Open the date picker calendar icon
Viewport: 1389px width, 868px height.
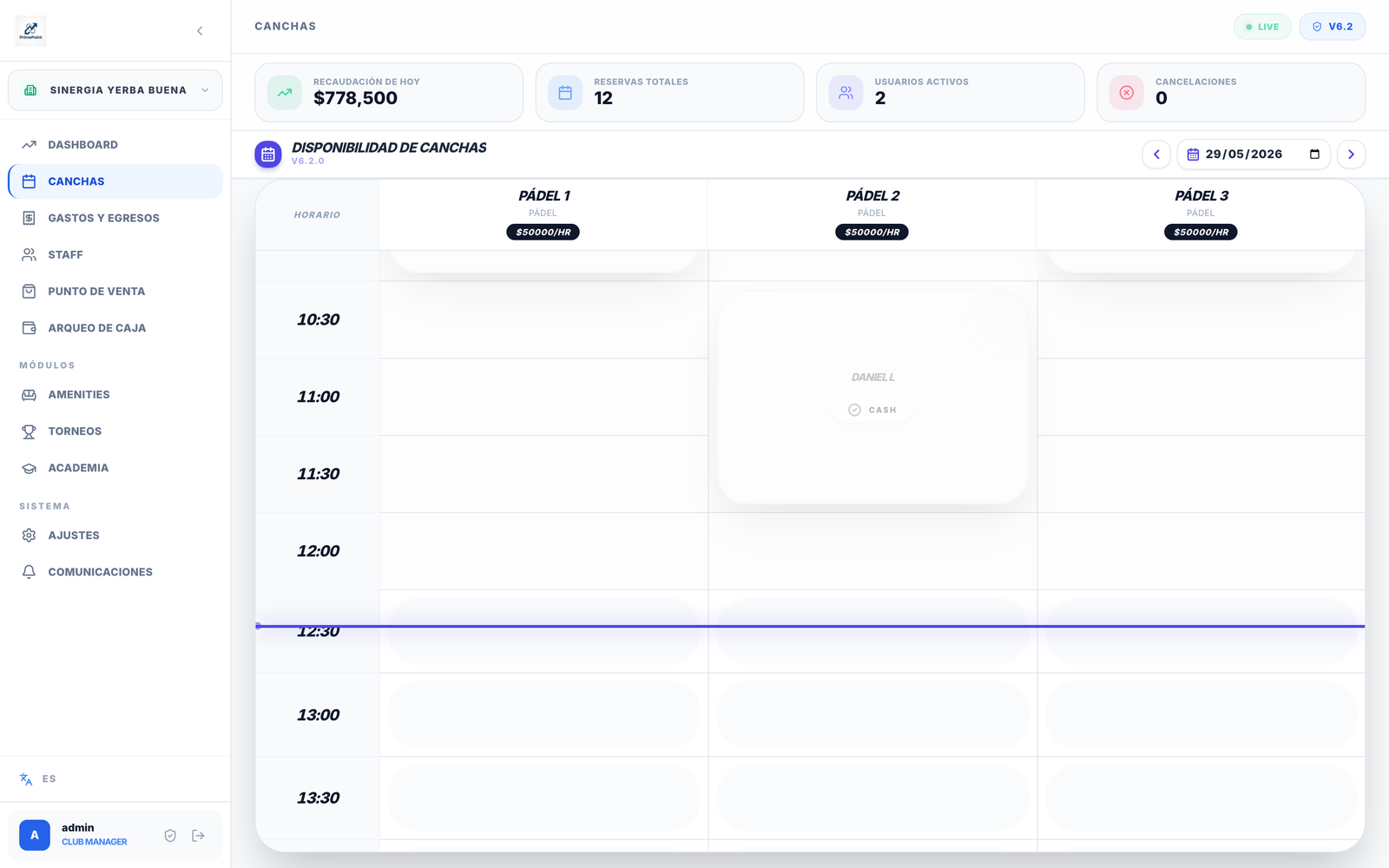tap(1314, 155)
